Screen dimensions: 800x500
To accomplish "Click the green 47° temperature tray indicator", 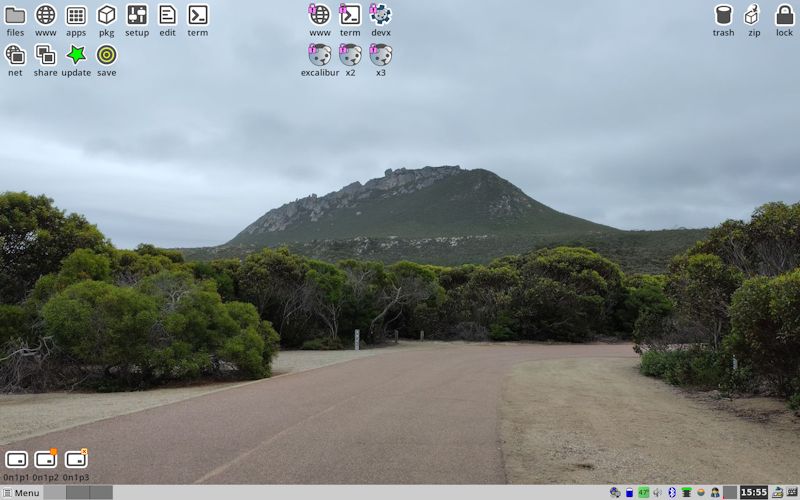I will click(x=643, y=492).
